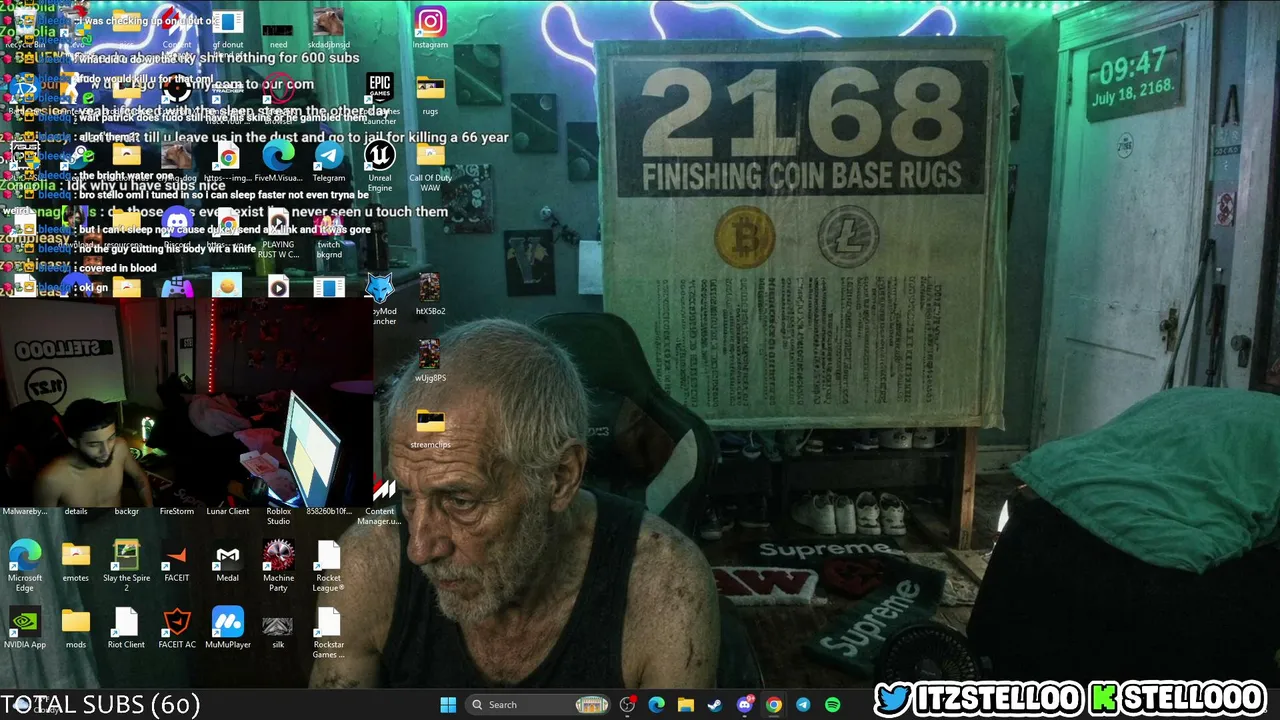Open Microsoft Edge from the taskbar

click(x=656, y=705)
